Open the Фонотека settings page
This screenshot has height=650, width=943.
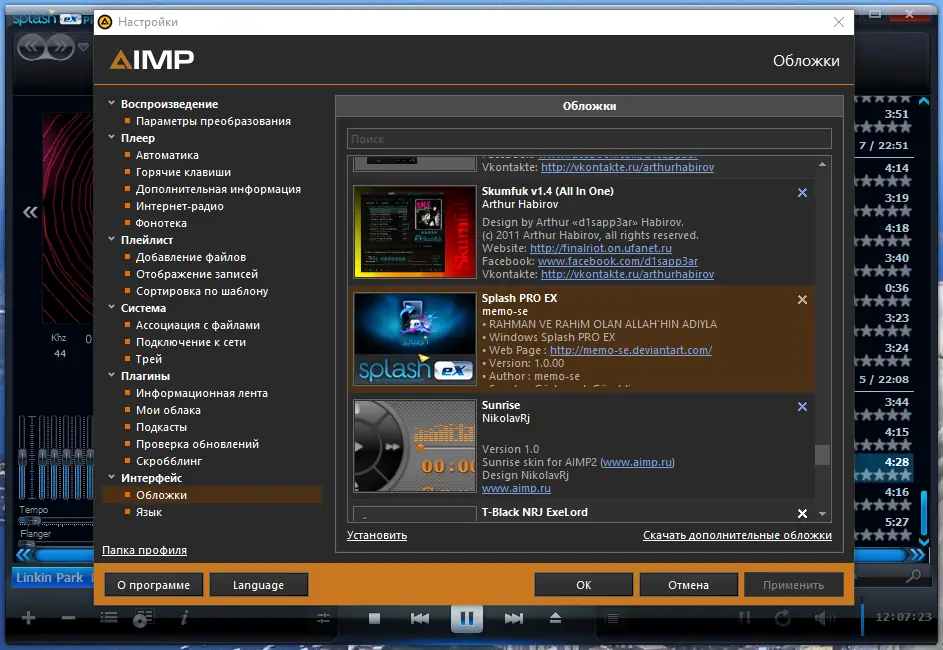click(161, 223)
